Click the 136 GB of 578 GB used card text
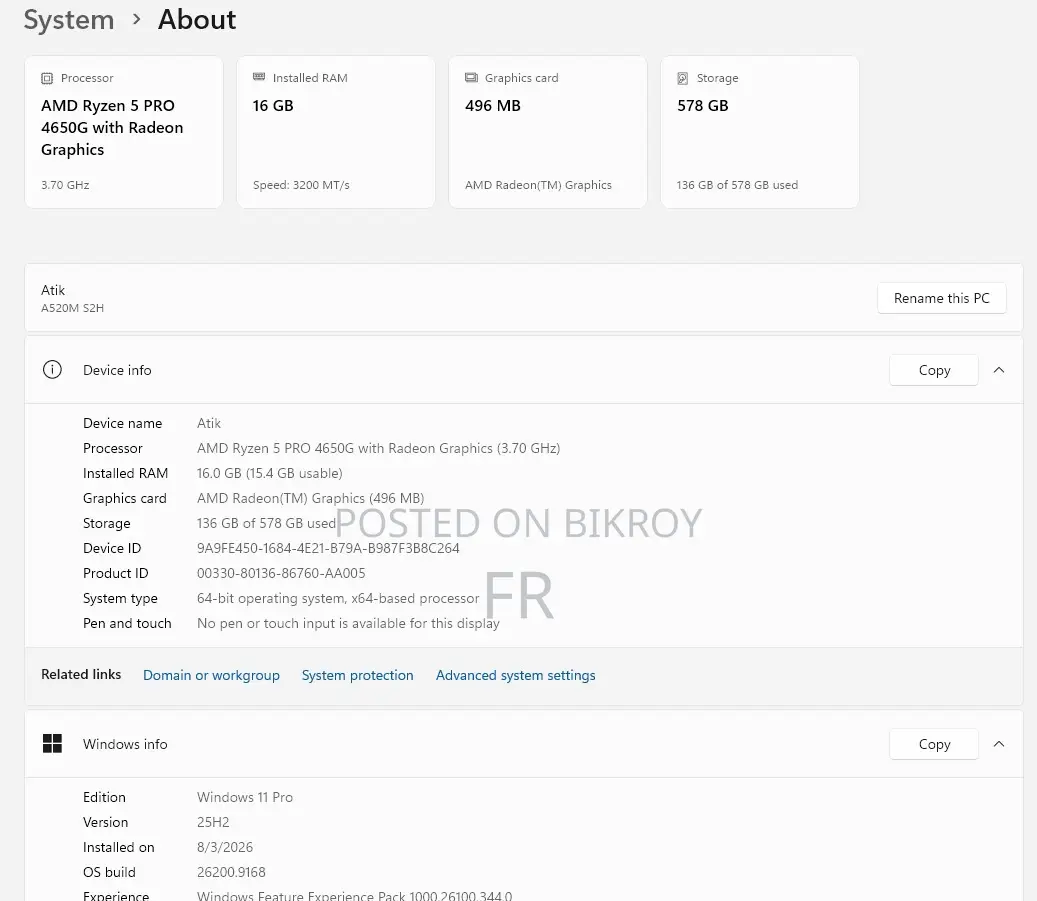1037x901 pixels. 737,185
